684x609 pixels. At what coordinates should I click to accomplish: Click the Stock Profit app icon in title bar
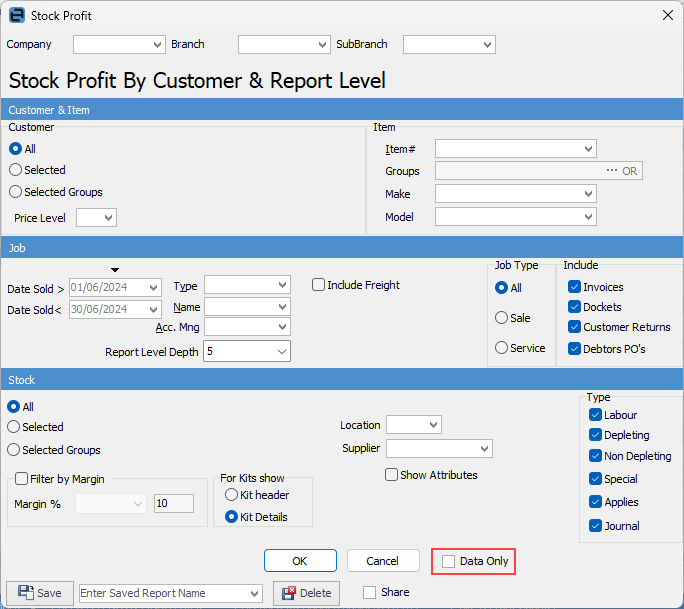16,15
